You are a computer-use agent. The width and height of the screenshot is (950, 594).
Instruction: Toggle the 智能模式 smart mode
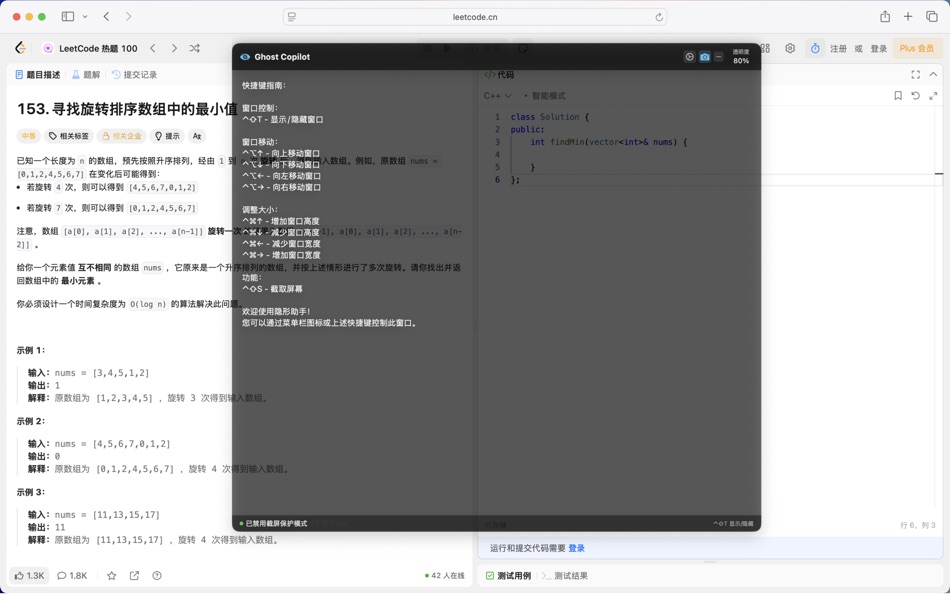(544, 96)
